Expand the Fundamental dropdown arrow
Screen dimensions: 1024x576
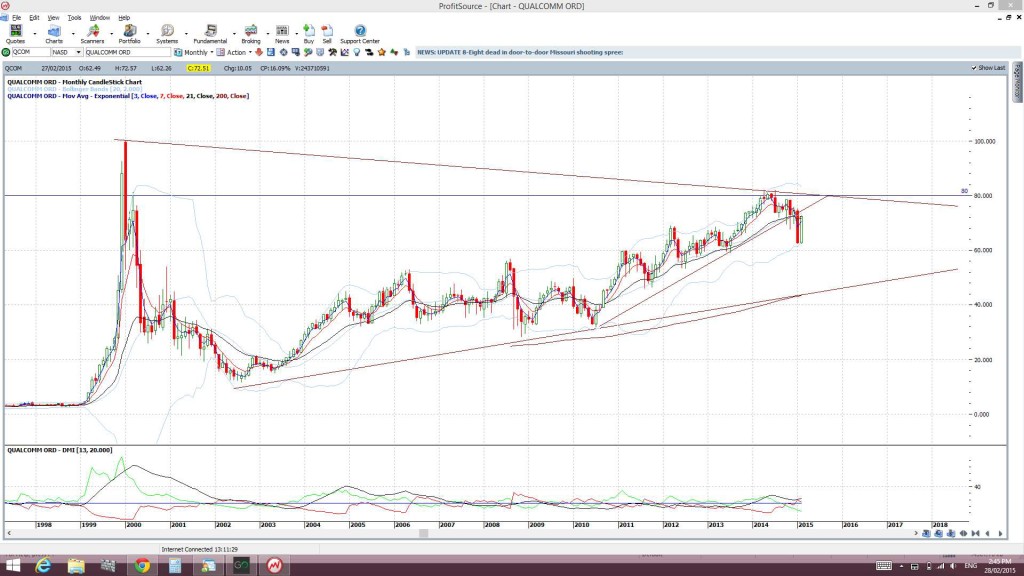(x=234, y=33)
